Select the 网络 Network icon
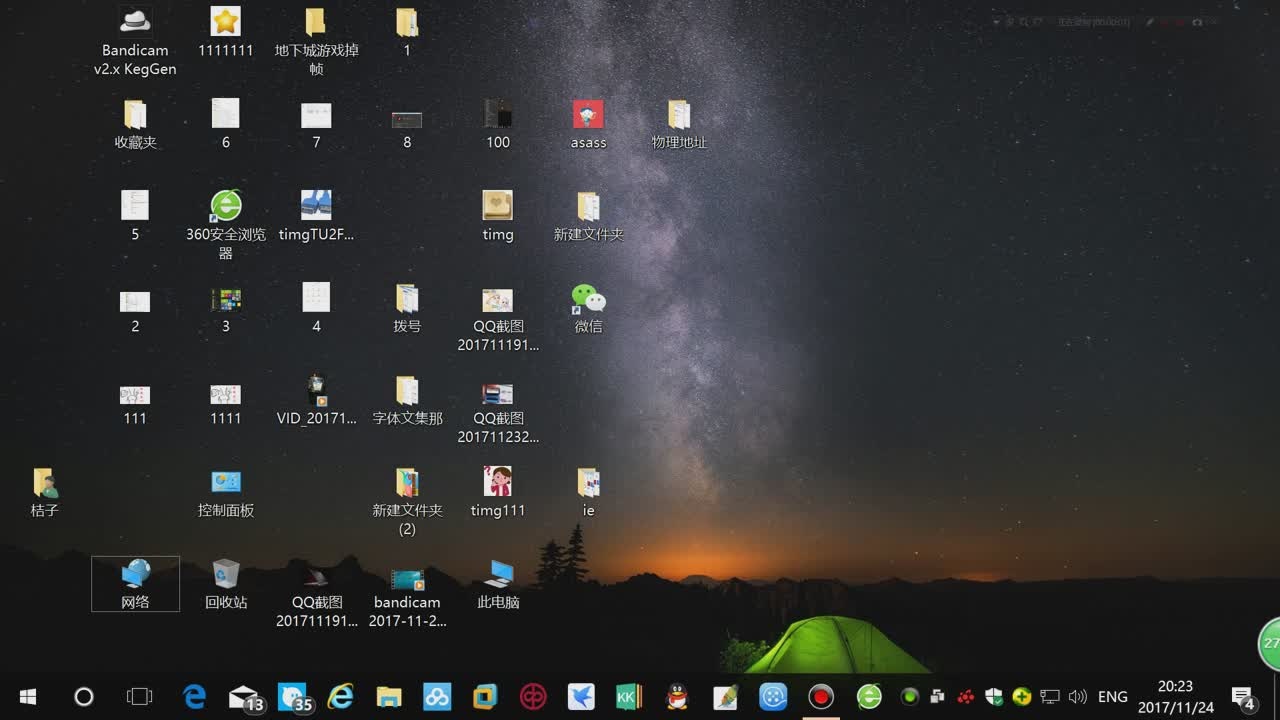This screenshot has width=1280, height=720. coord(135,584)
